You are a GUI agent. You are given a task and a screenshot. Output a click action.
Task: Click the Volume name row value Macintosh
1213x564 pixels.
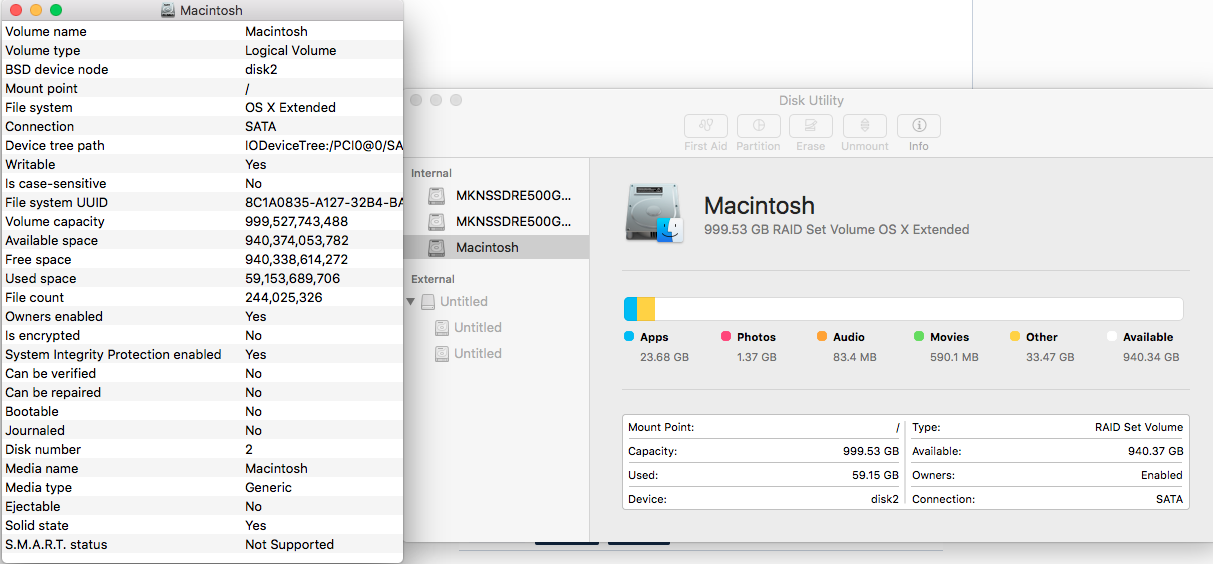click(x=276, y=31)
